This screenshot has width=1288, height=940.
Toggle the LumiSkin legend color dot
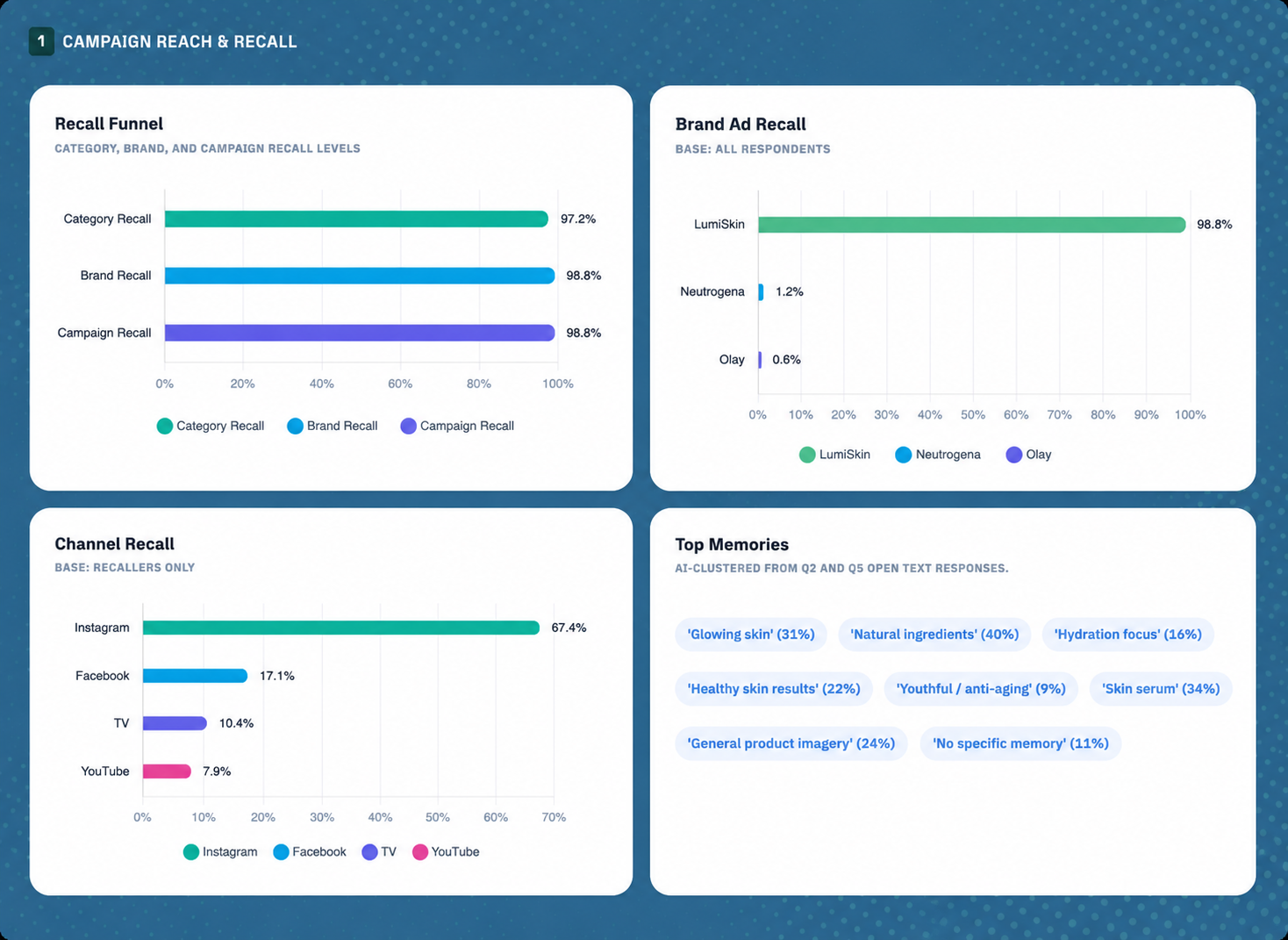[x=807, y=455]
